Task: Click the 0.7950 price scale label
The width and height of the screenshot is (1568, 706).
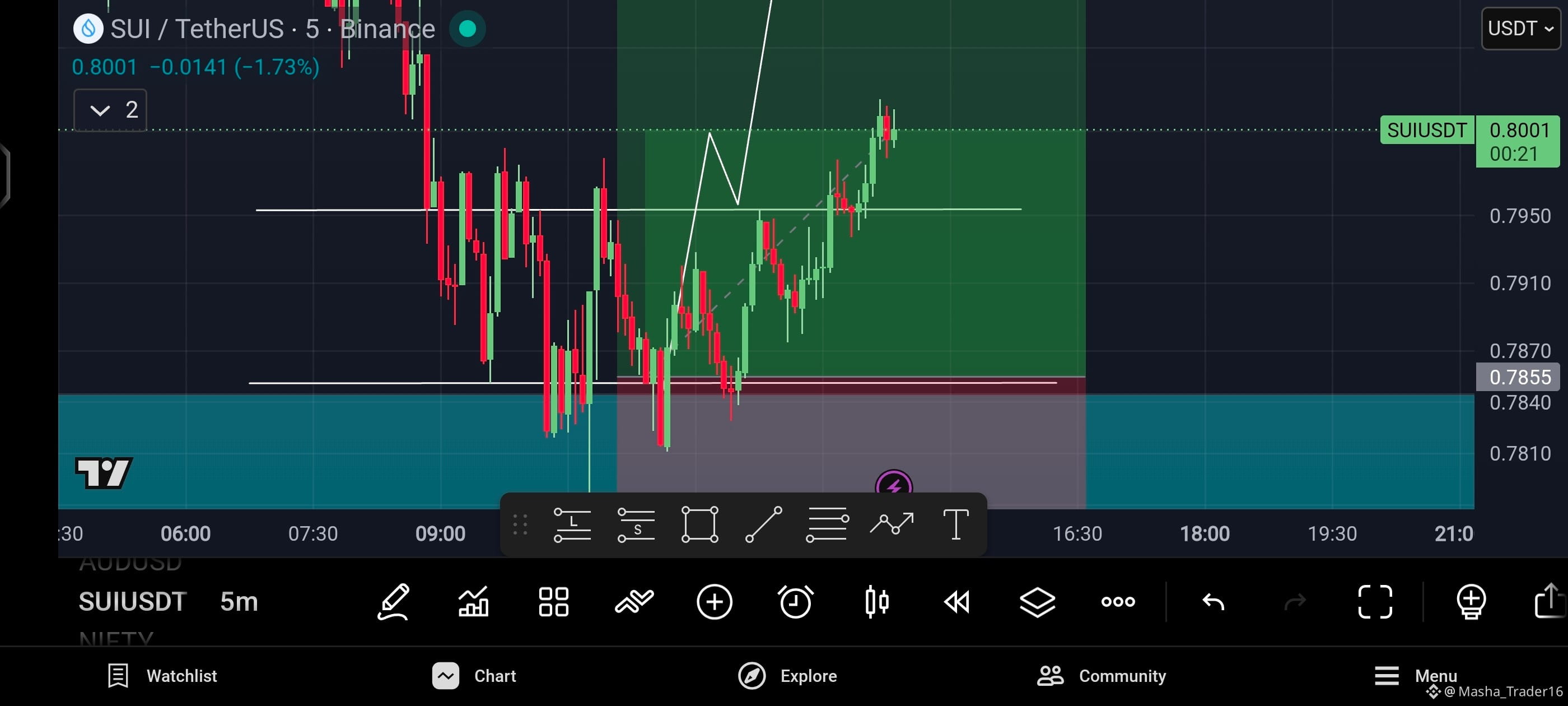Action: click(x=1519, y=216)
